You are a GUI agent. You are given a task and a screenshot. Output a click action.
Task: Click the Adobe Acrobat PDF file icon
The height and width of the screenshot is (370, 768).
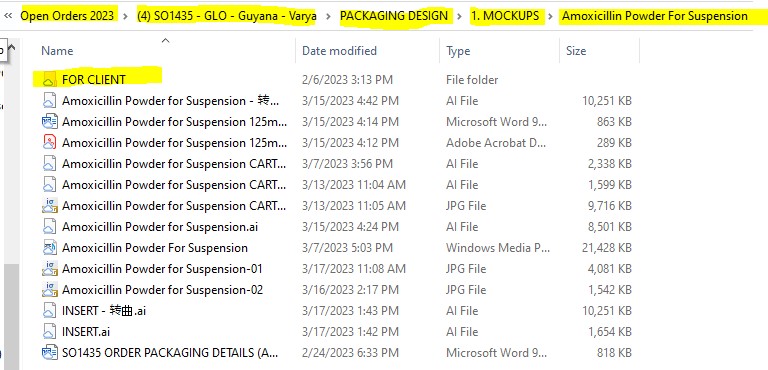point(49,143)
